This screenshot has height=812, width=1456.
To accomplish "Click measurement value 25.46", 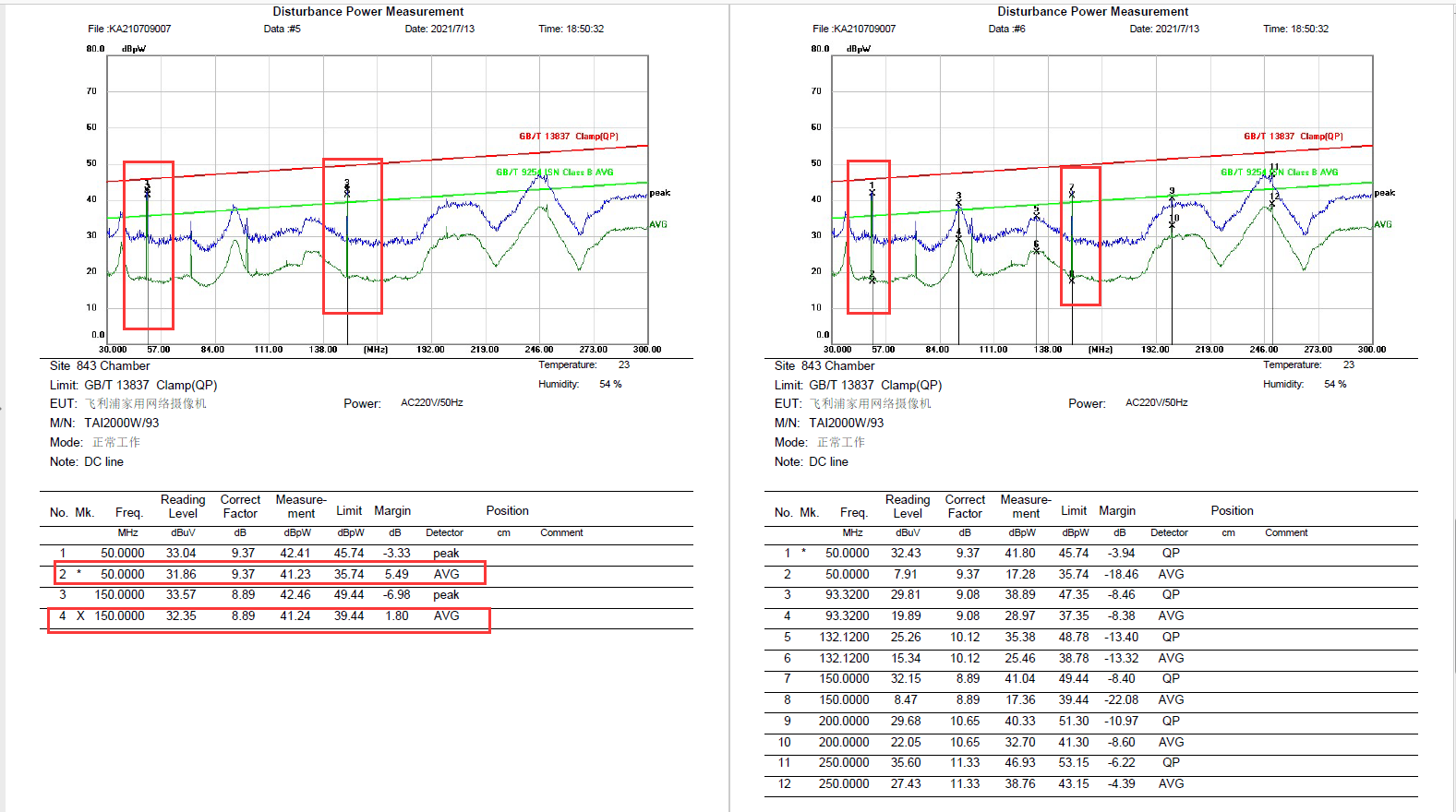I will pos(1020,658).
